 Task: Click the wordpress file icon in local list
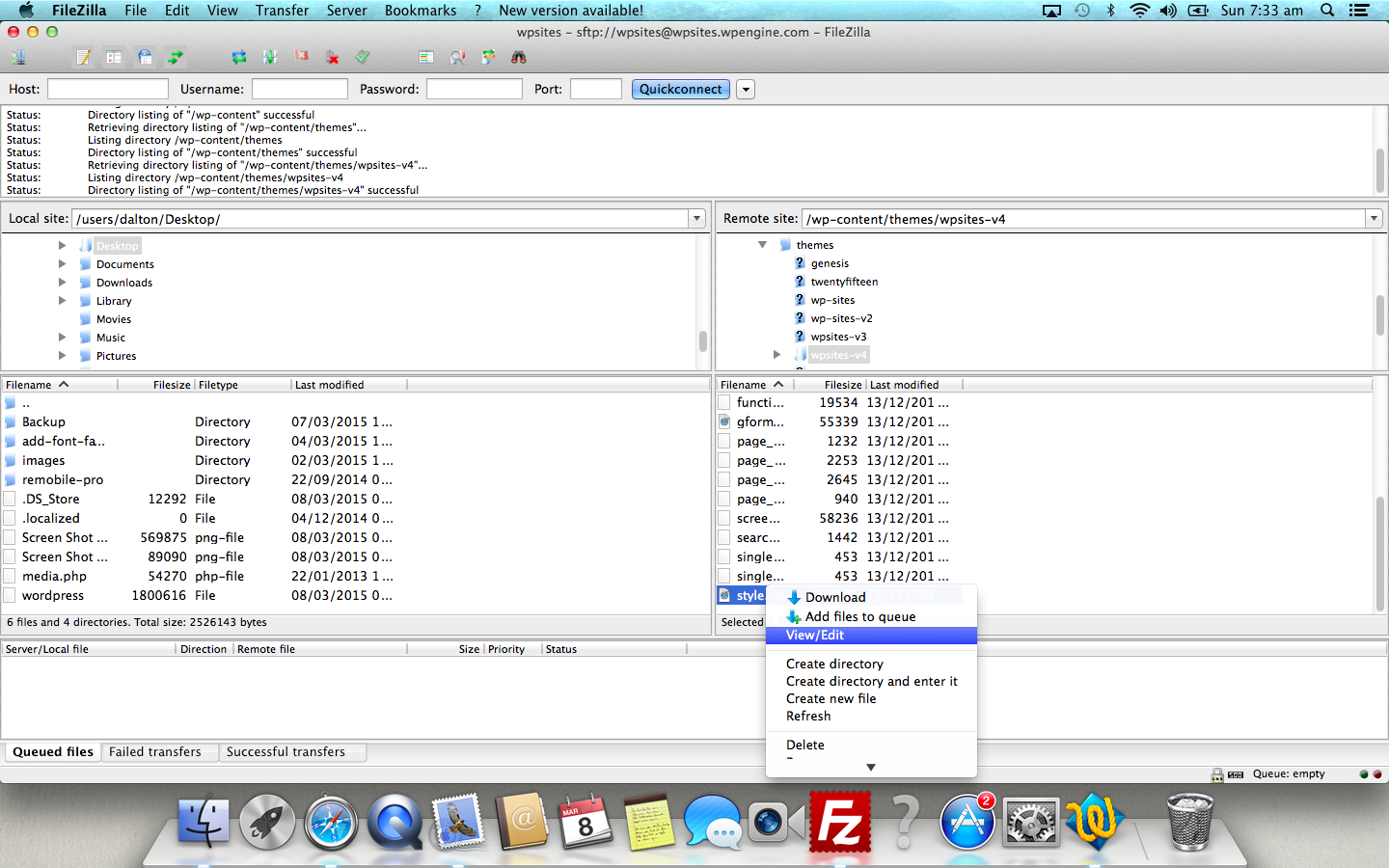[x=10, y=595]
